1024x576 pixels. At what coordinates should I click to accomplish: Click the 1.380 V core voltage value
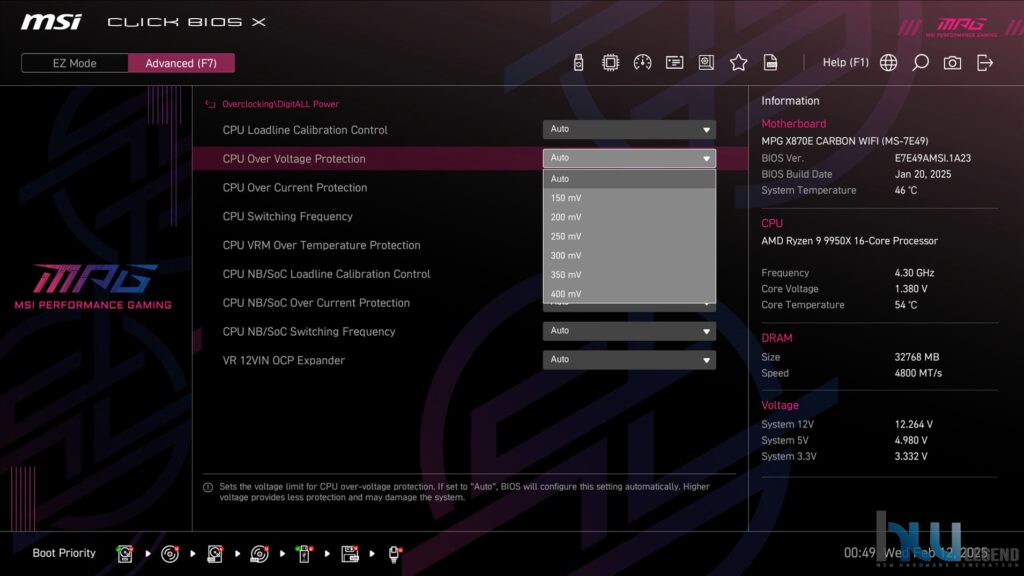911,289
